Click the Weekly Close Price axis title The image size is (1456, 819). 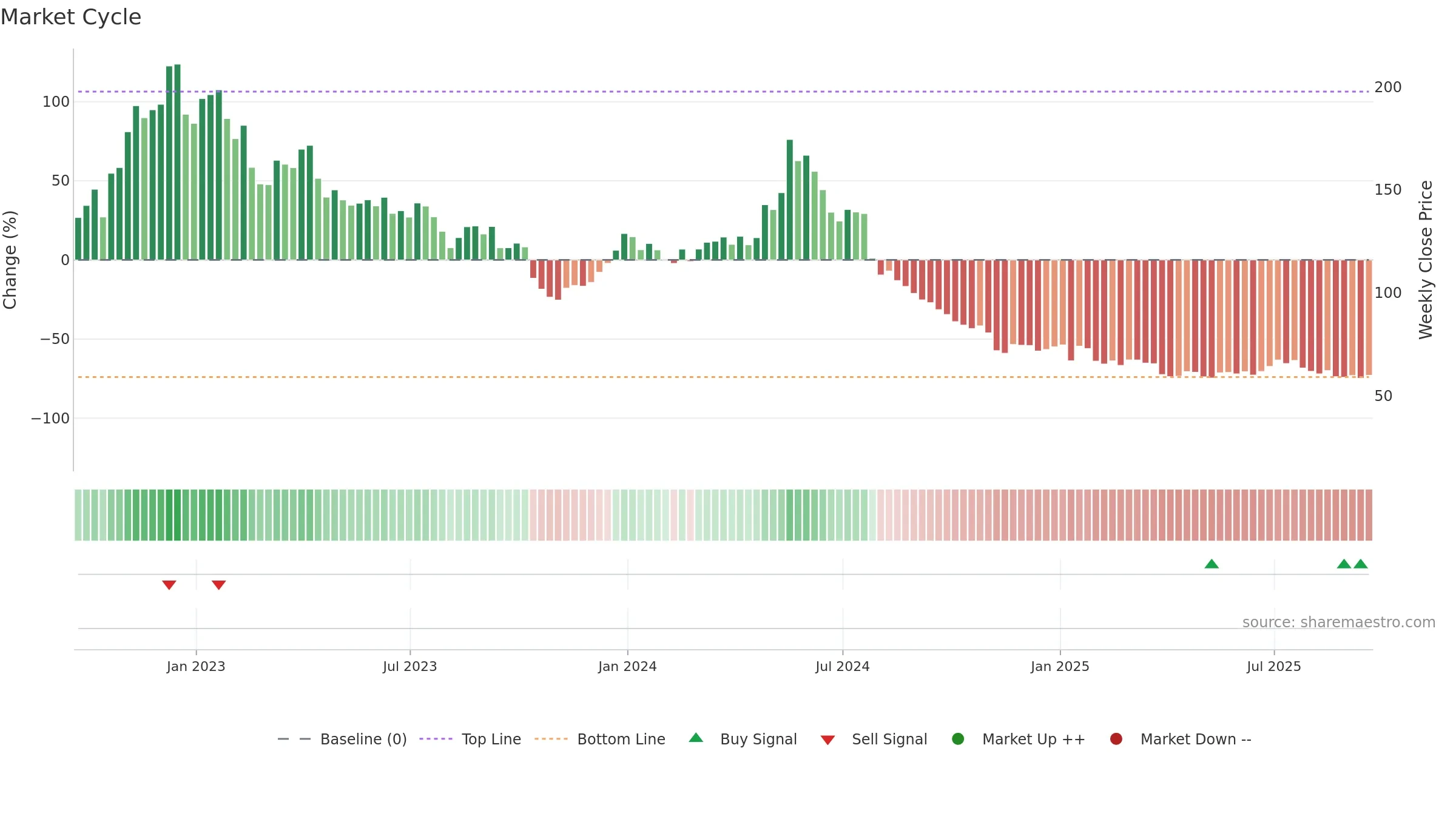click(1426, 260)
